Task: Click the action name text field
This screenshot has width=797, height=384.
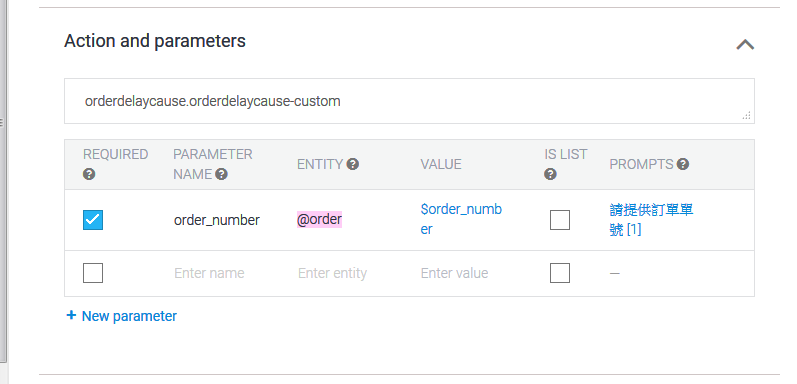Action: 409,101
